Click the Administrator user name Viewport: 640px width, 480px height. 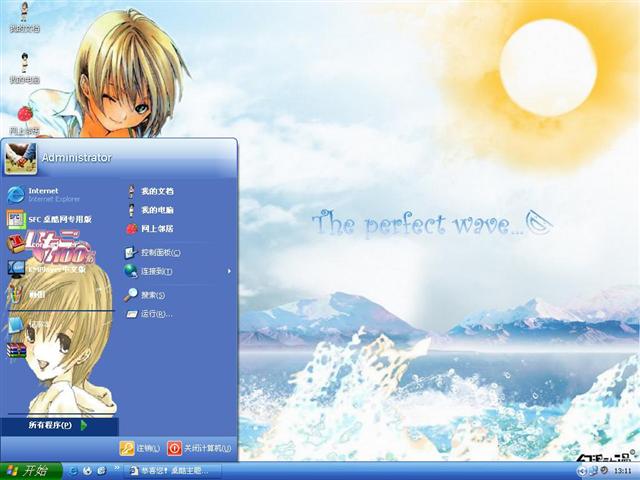[x=76, y=158]
